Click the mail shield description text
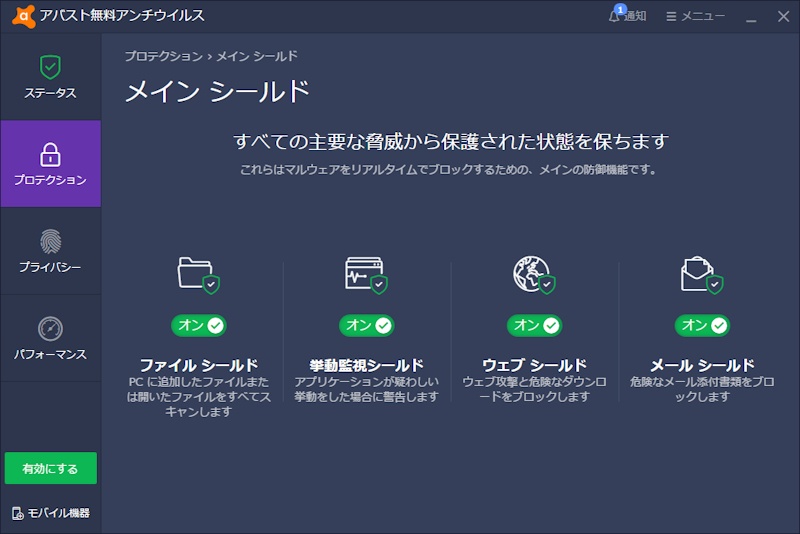800x534 pixels. point(702,389)
